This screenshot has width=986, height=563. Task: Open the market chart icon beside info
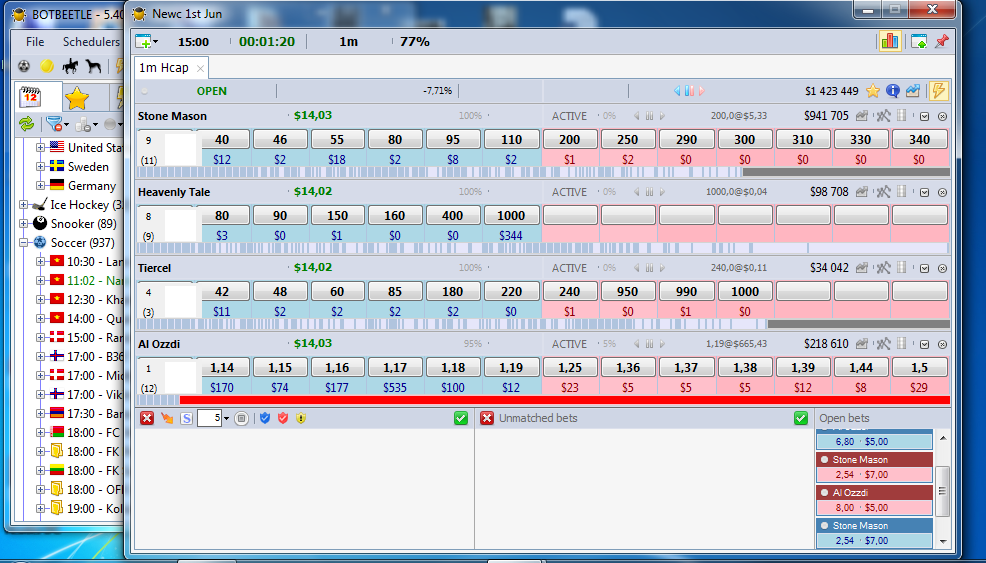pyautogui.click(x=912, y=91)
